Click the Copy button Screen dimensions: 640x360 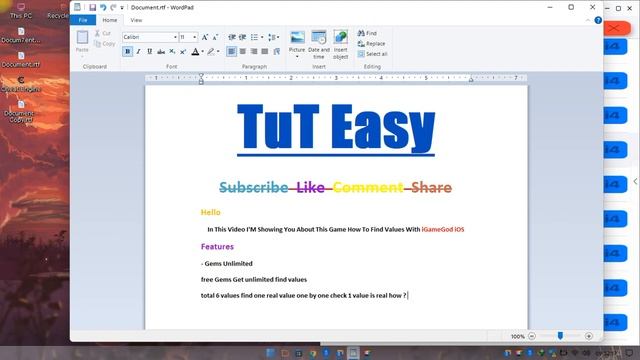click(x=104, y=44)
